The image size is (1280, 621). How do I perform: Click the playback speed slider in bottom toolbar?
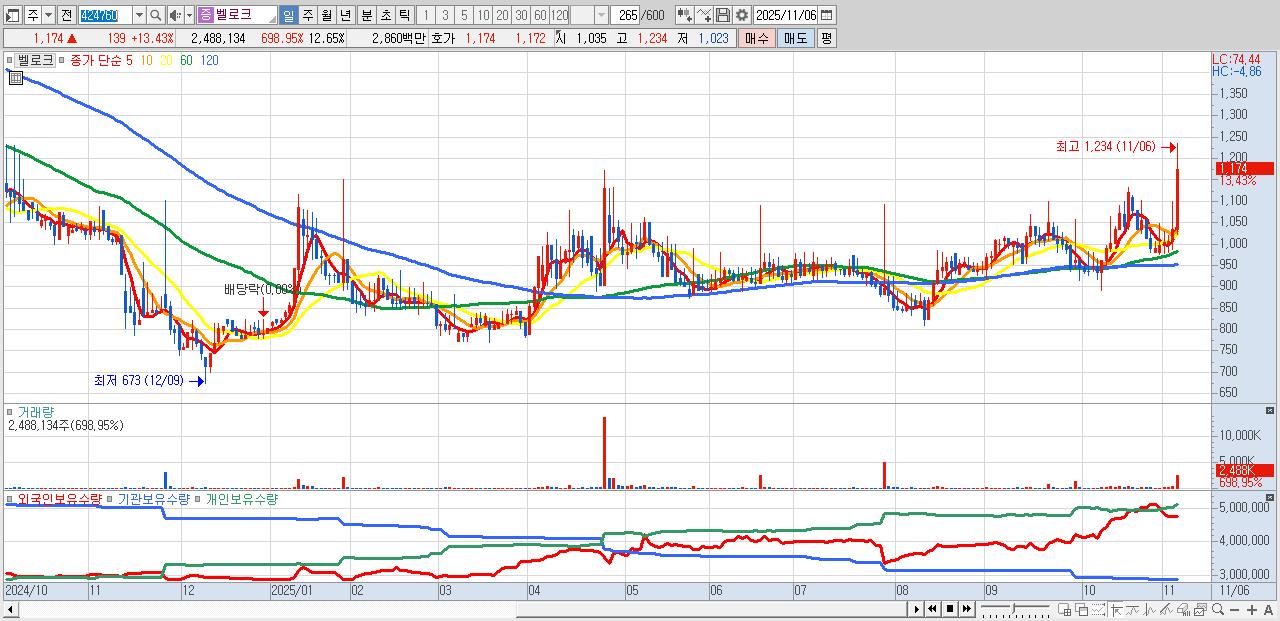(x=1016, y=609)
